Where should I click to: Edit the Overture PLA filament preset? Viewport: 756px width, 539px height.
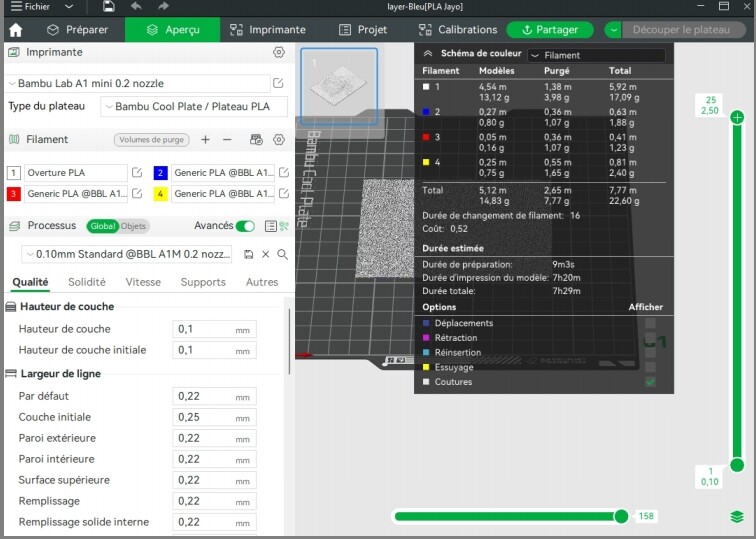click(137, 173)
